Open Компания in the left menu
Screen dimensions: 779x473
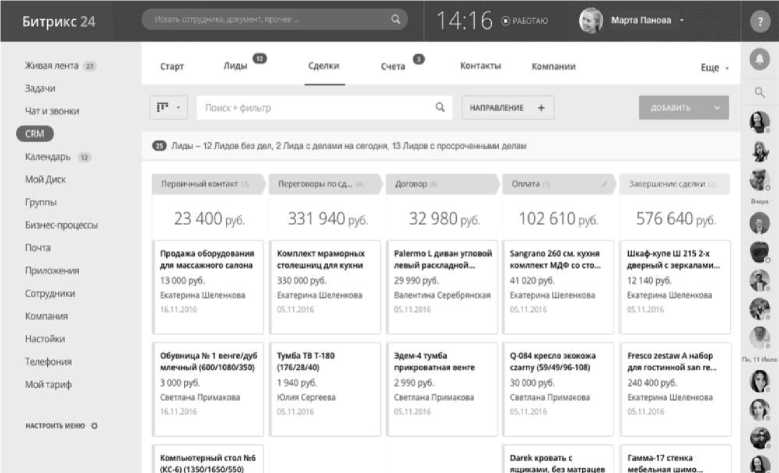pos(46,316)
